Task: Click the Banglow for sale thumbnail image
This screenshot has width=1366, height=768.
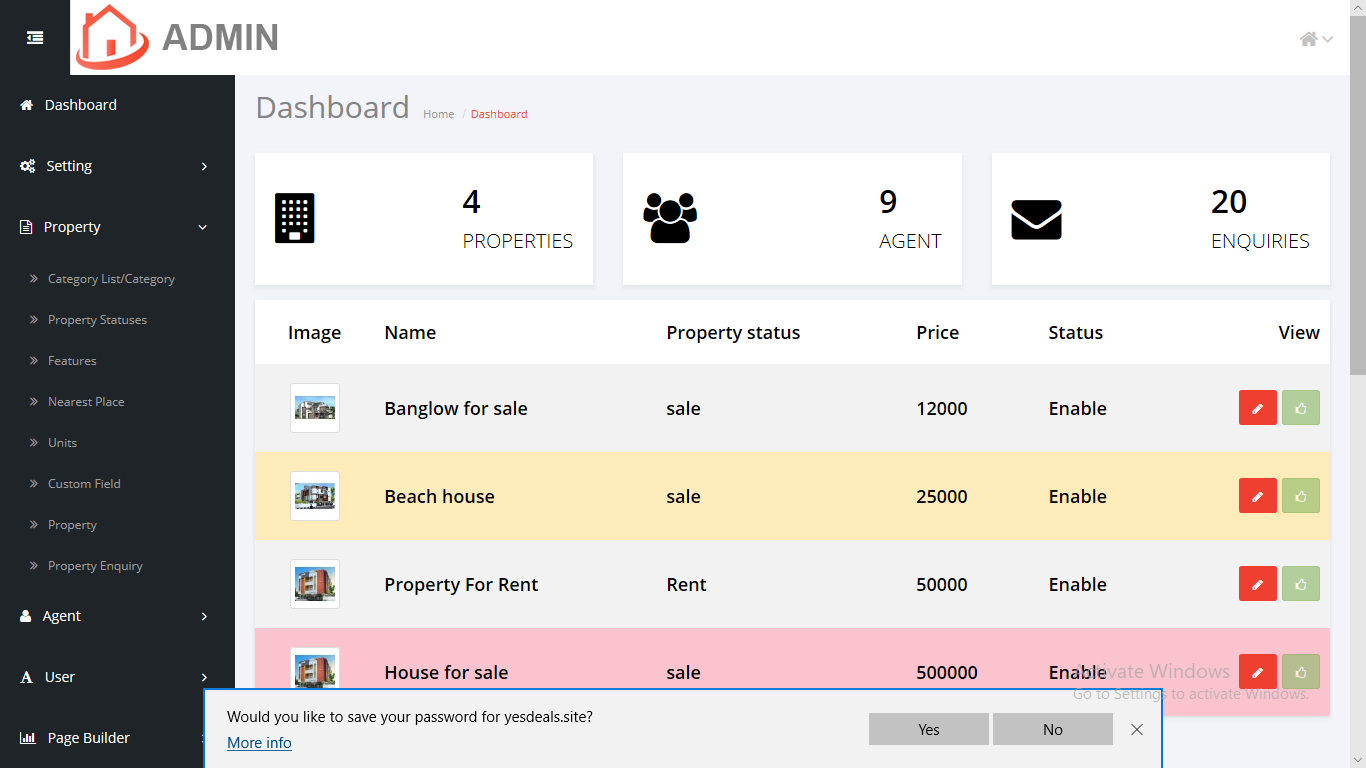Action: [315, 408]
